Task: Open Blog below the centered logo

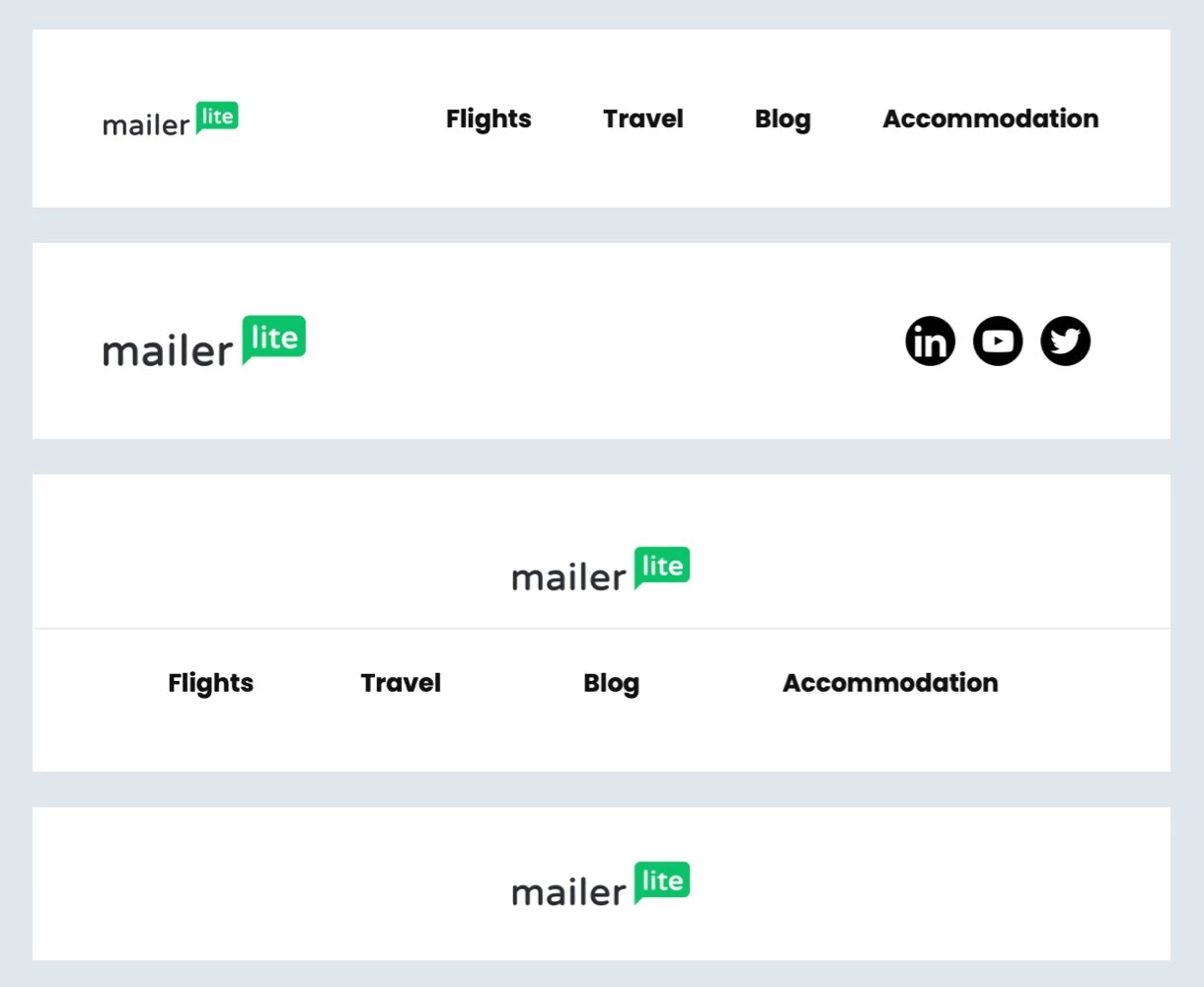Action: pyautogui.click(x=611, y=683)
